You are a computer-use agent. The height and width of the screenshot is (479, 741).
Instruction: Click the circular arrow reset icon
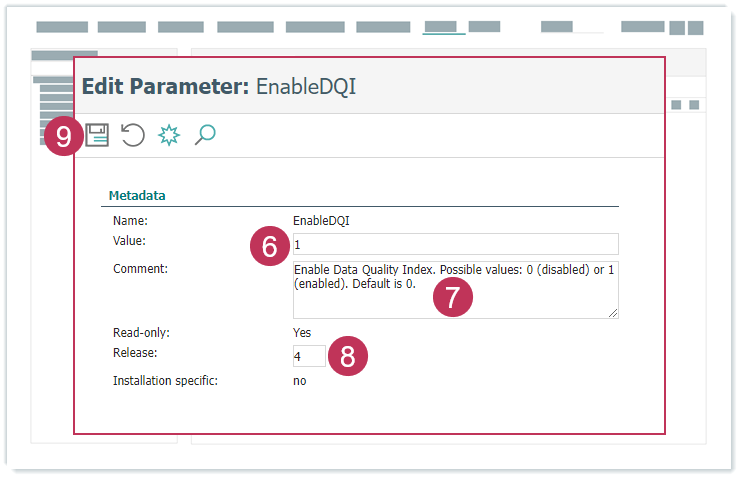pyautogui.click(x=133, y=135)
